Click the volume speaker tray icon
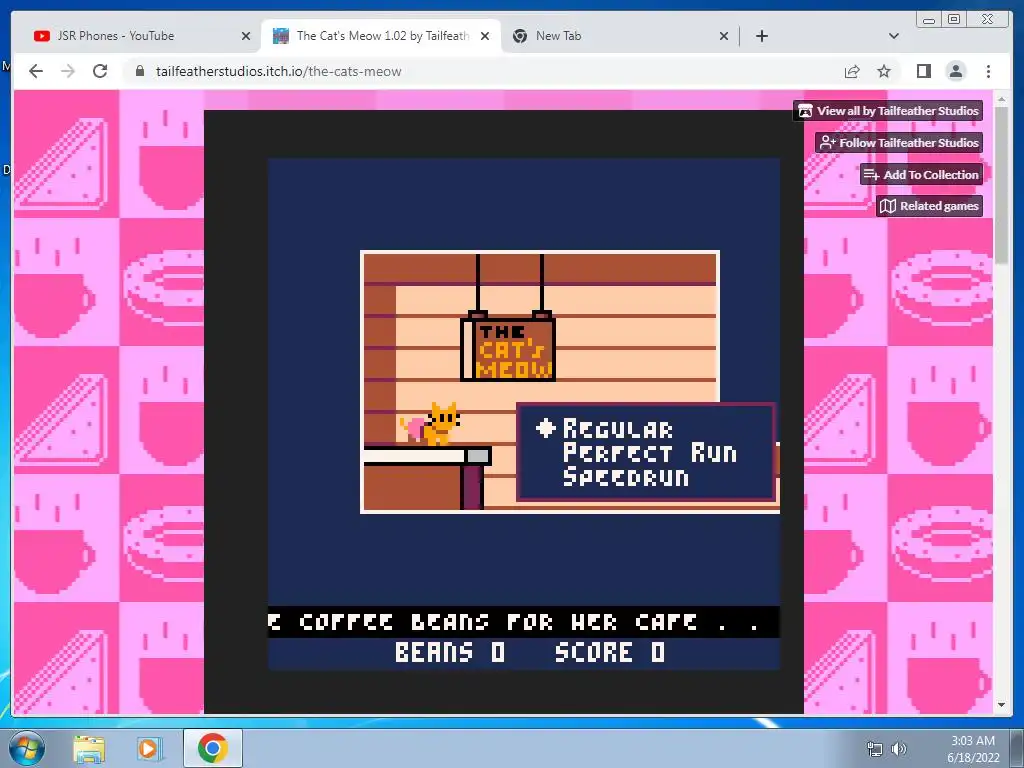 899,749
